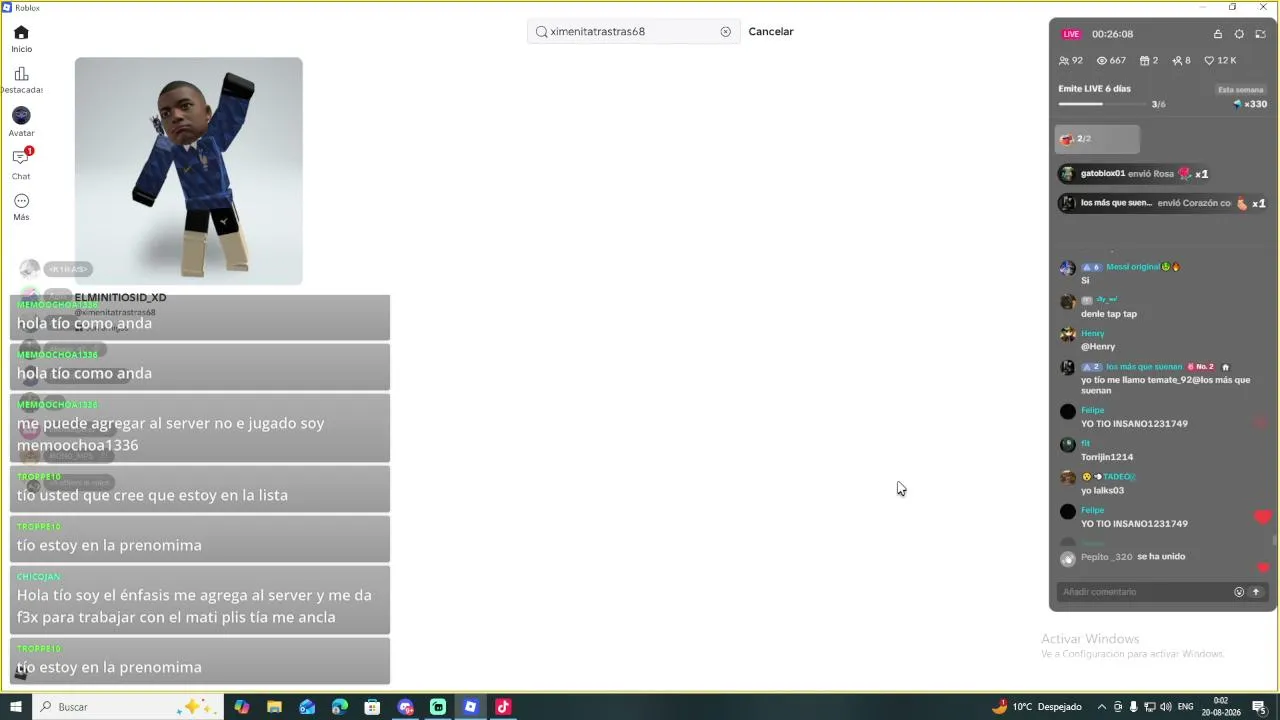Viewport: 1280px width, 720px height.
Task: Select message 'tío usted que cree'
Action: point(200,489)
